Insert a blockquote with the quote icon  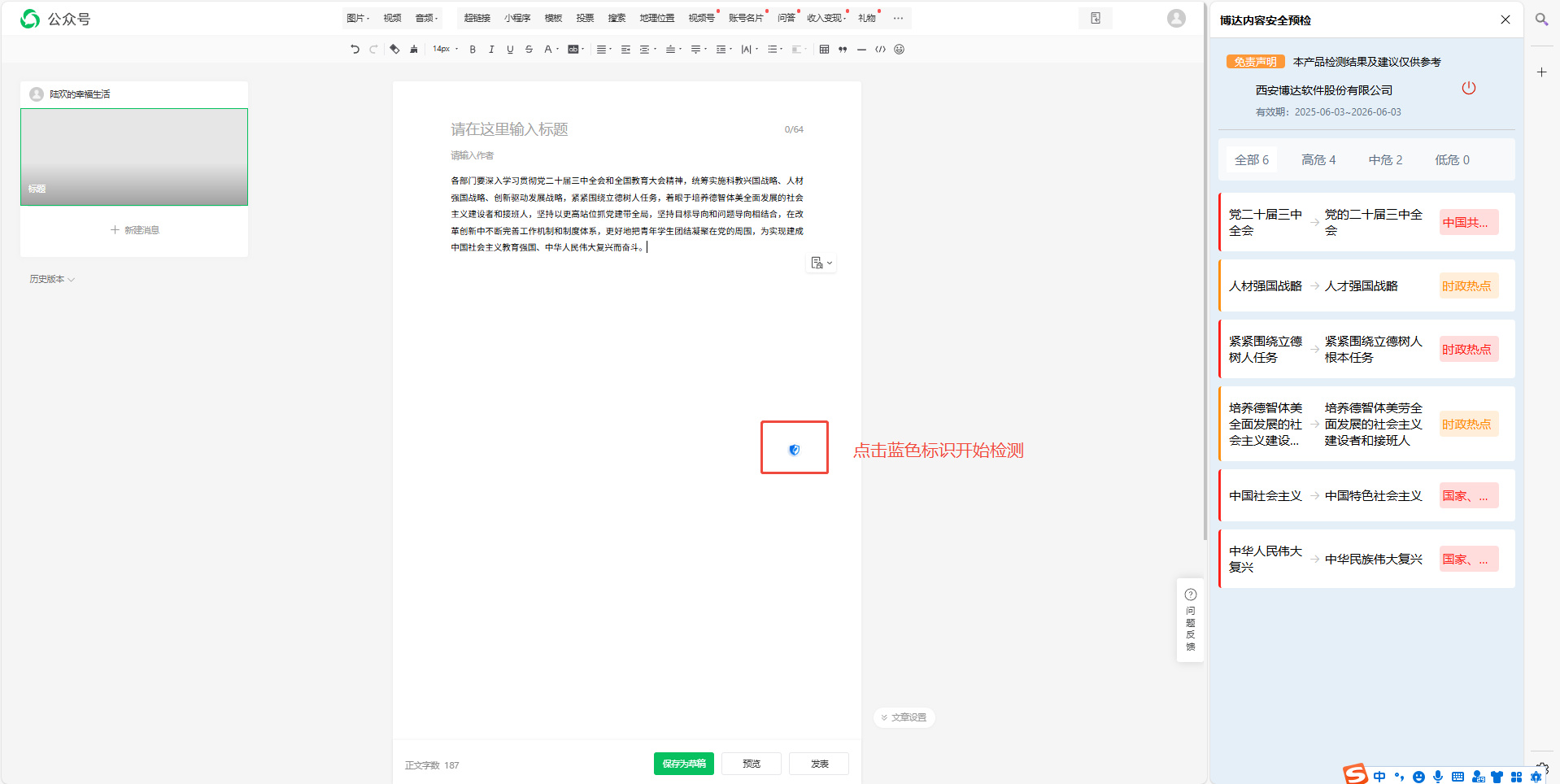843,50
